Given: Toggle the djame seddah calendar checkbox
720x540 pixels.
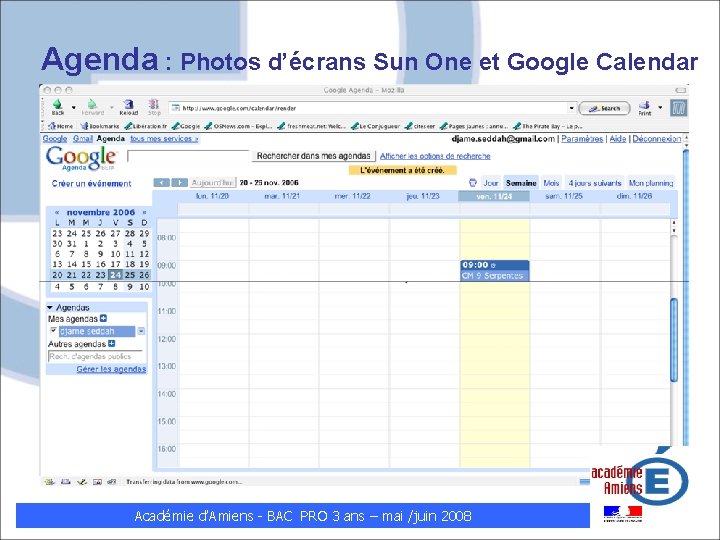Looking at the screenshot, I should click(53, 331).
